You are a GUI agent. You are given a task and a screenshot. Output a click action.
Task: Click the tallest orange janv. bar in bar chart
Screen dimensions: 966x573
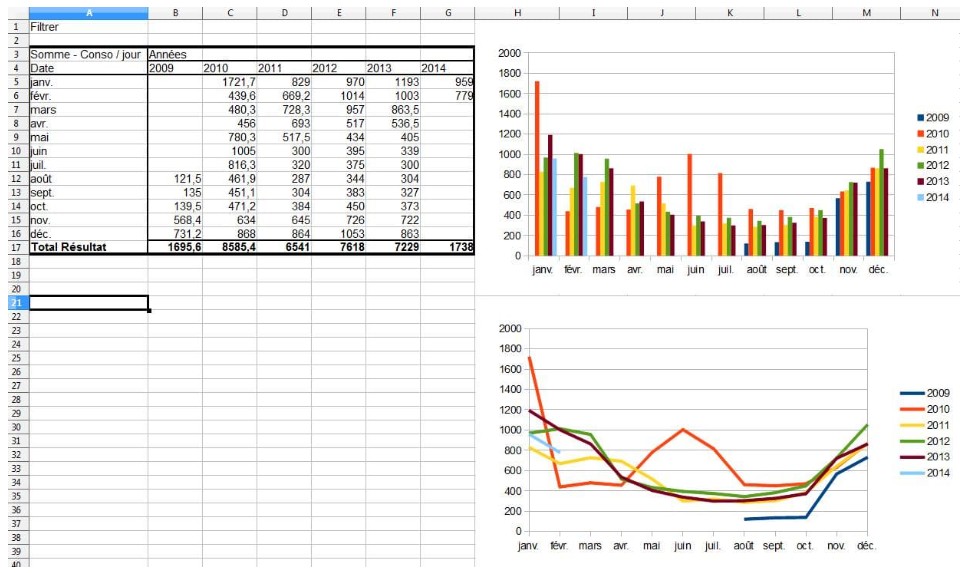click(x=537, y=168)
